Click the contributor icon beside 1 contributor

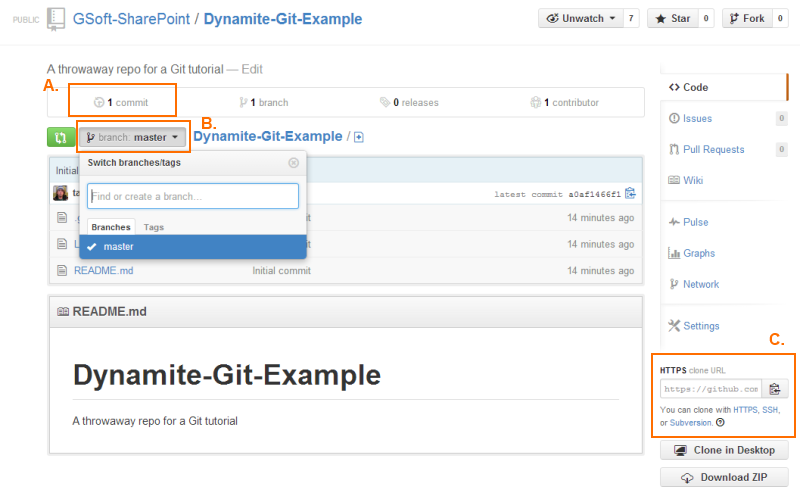[x=535, y=103]
